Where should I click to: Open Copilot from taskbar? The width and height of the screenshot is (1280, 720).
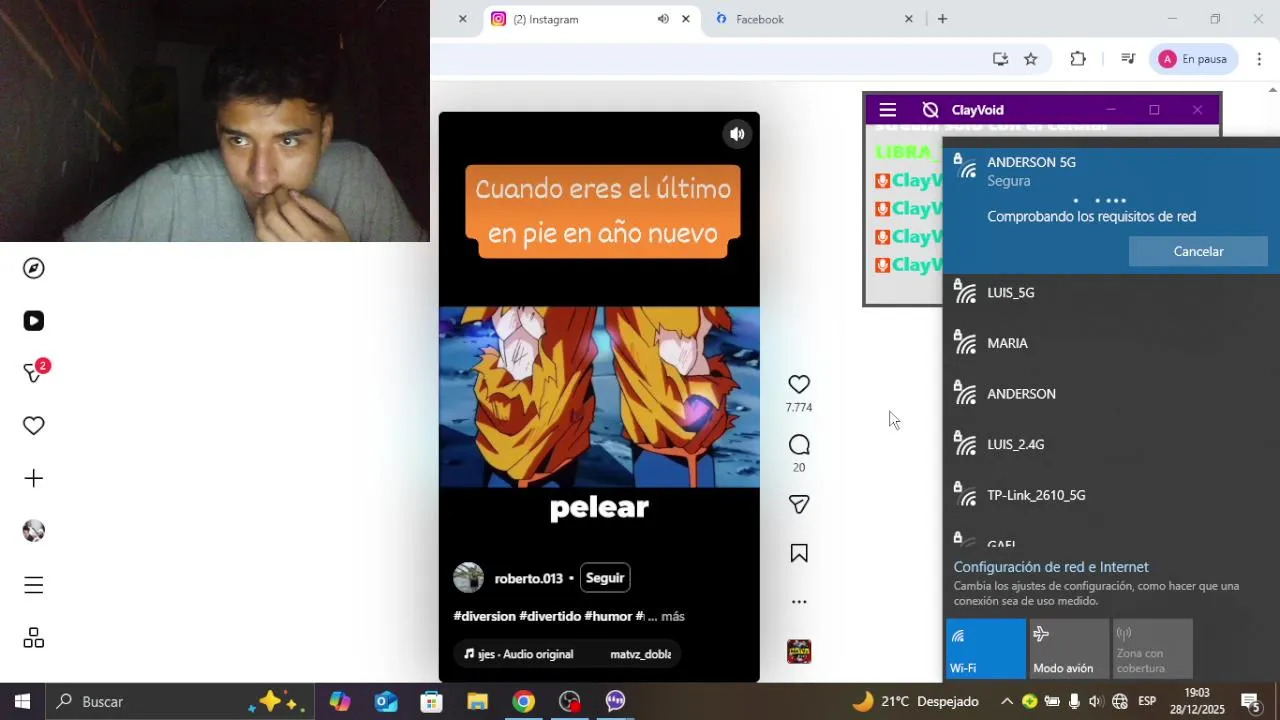coord(340,702)
